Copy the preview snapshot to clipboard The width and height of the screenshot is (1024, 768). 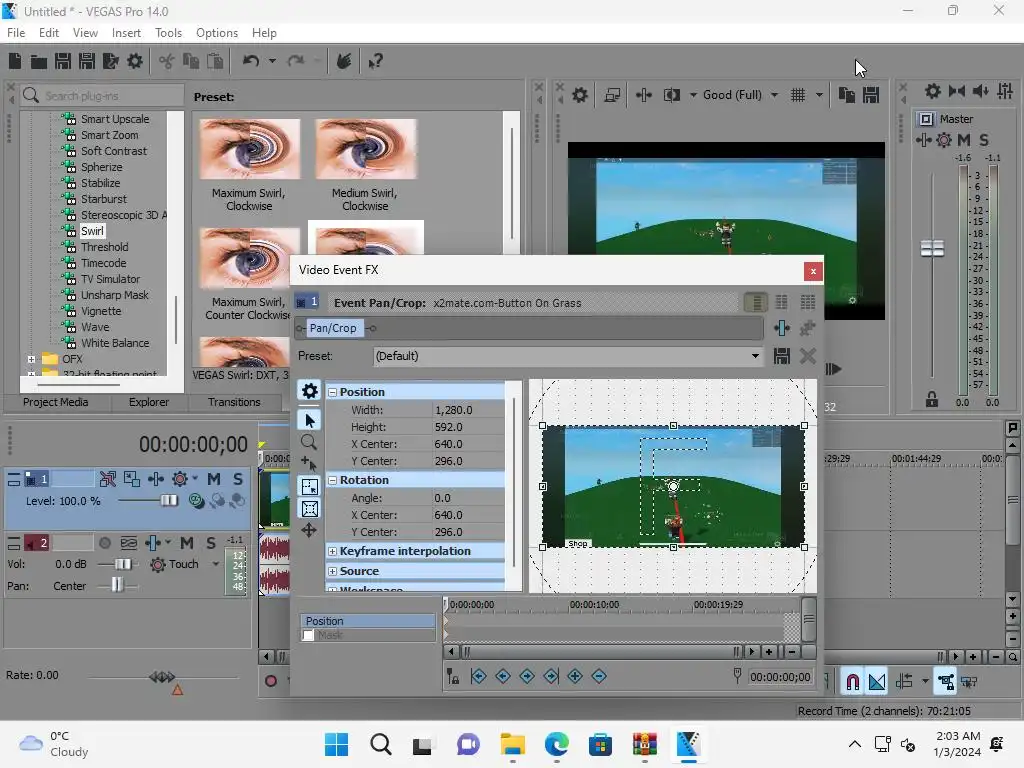846,95
